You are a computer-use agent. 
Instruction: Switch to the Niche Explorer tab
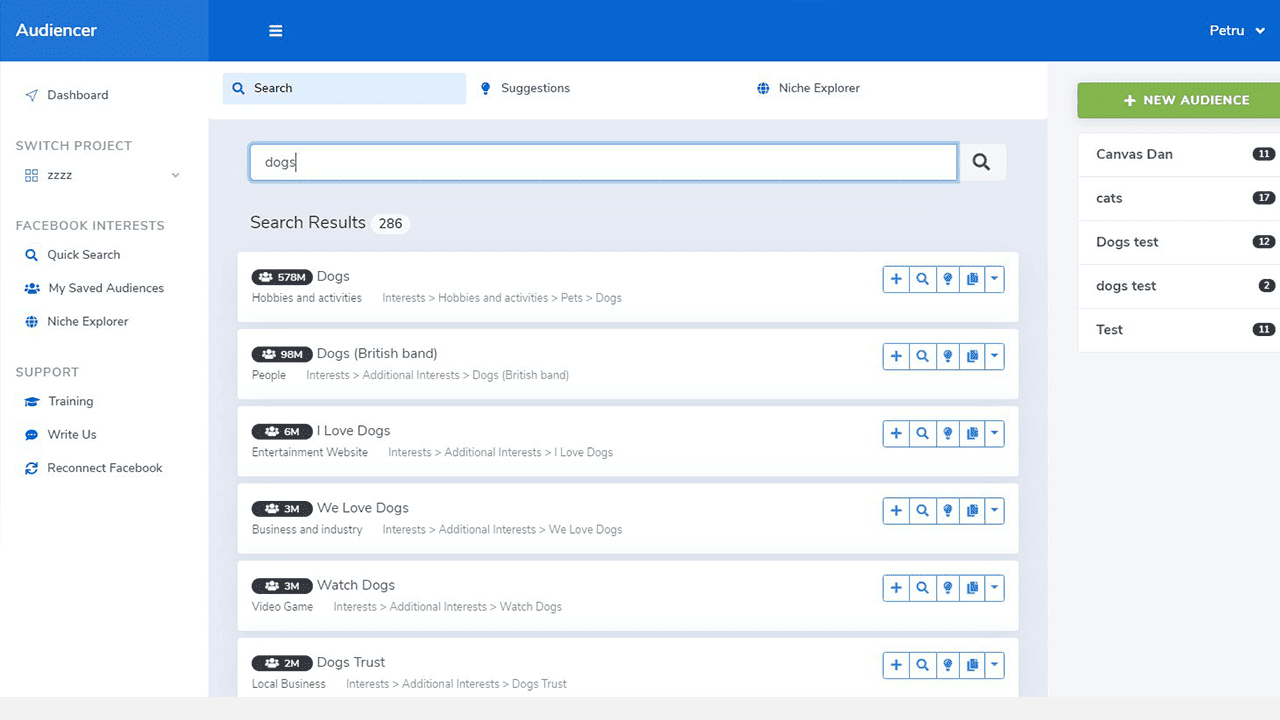click(818, 88)
